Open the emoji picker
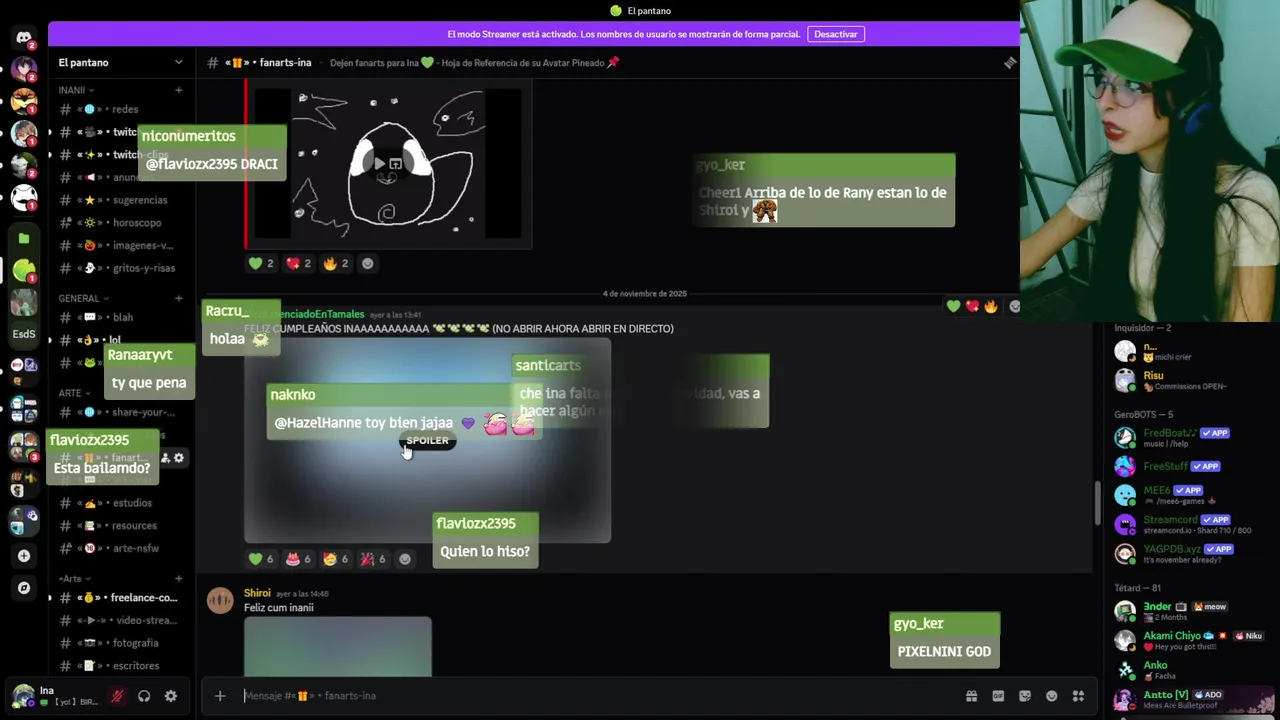Image resolution: width=1280 pixels, height=720 pixels. click(x=1052, y=696)
